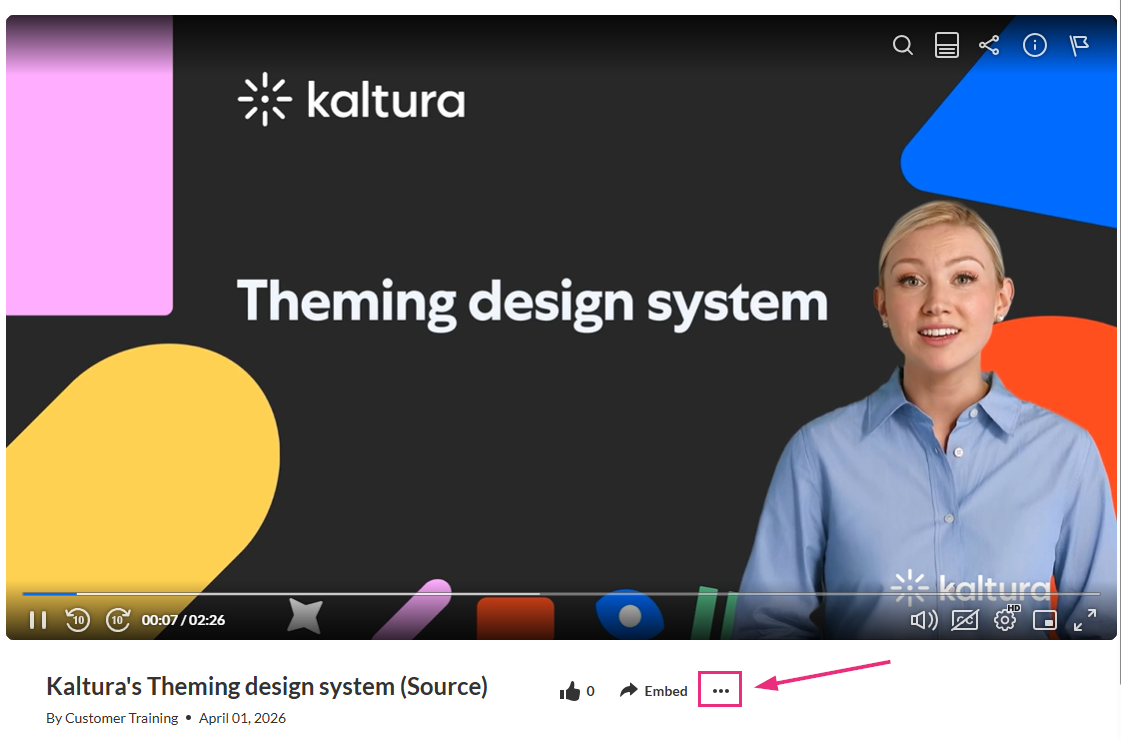1121x739 pixels.
Task: Open the transcript panel icon
Action: pos(947,46)
